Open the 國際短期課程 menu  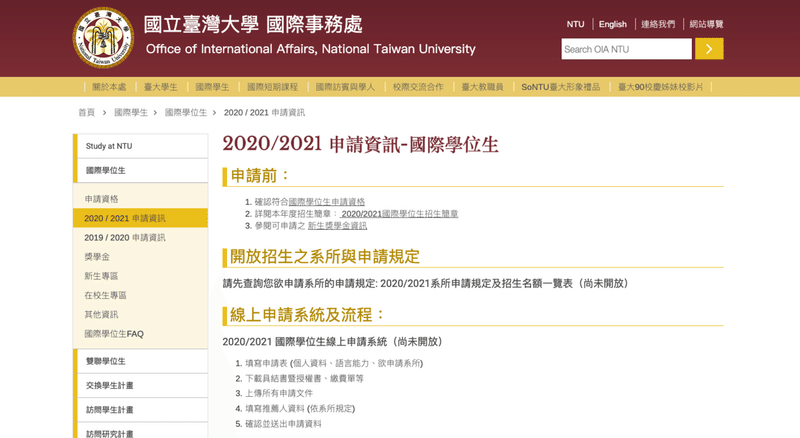272,87
